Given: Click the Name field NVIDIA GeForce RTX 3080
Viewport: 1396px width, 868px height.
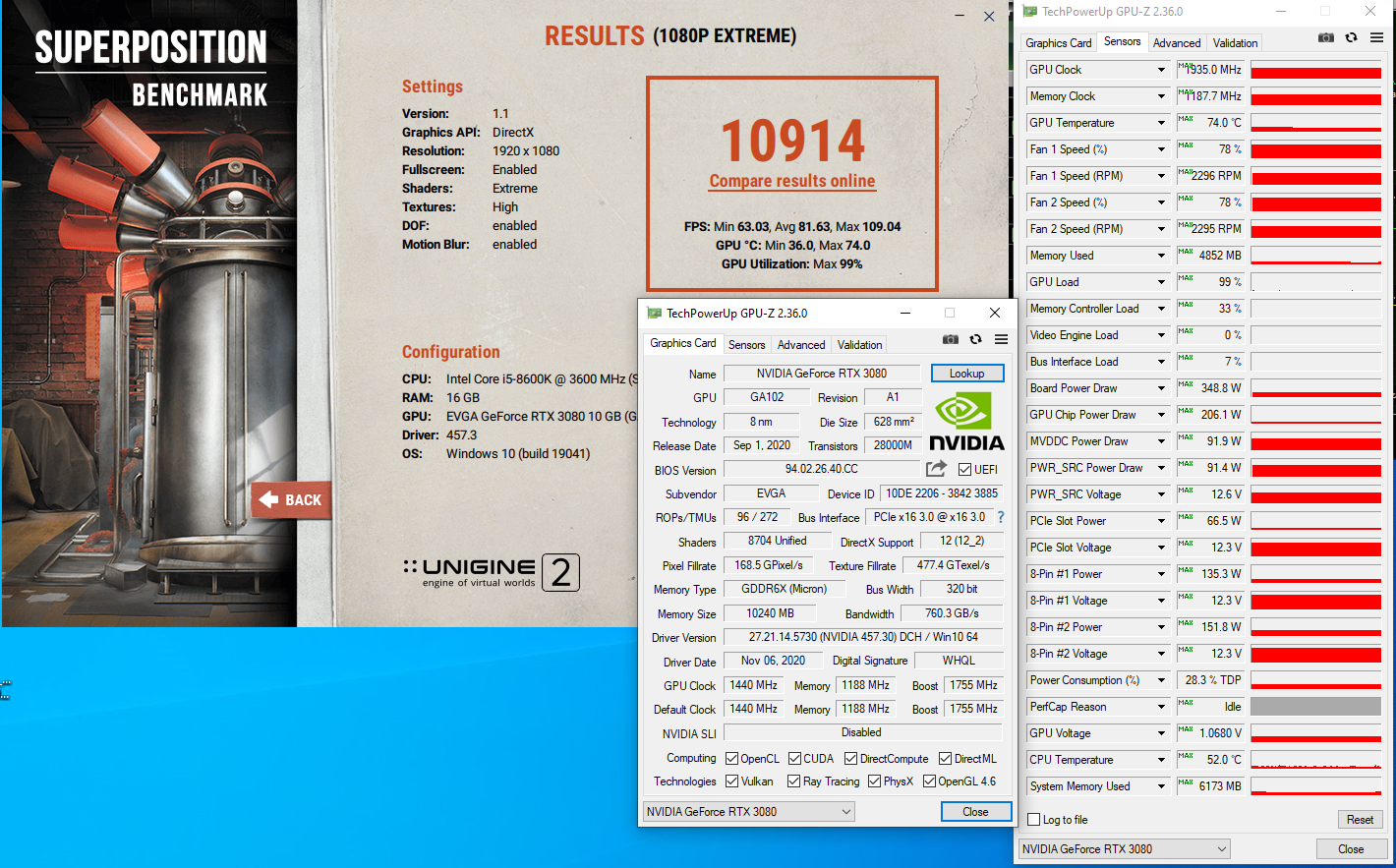Looking at the screenshot, I should click(822, 374).
